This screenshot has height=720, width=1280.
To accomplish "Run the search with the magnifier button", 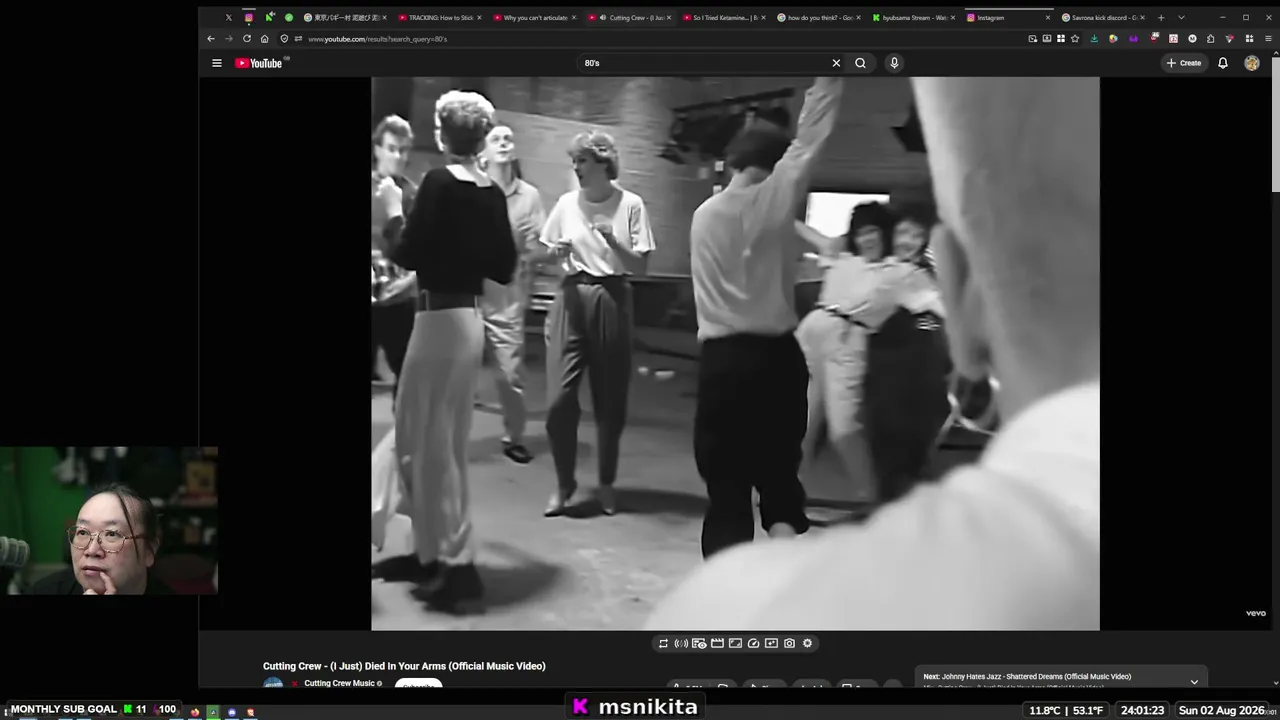I will coord(860,63).
